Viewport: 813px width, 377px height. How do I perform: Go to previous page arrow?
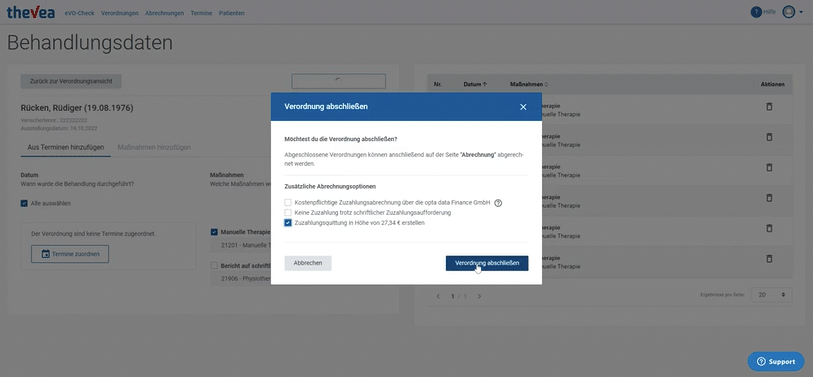[438, 296]
